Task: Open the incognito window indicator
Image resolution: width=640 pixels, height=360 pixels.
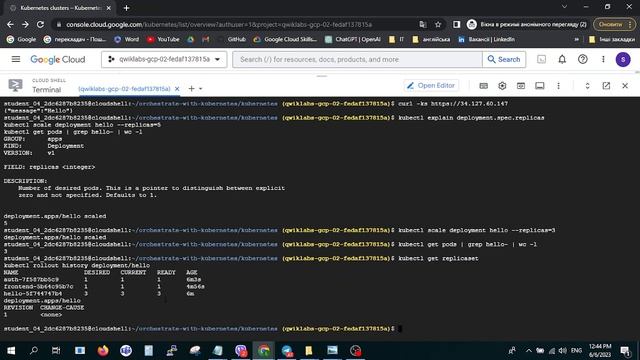Action: pos(527,24)
